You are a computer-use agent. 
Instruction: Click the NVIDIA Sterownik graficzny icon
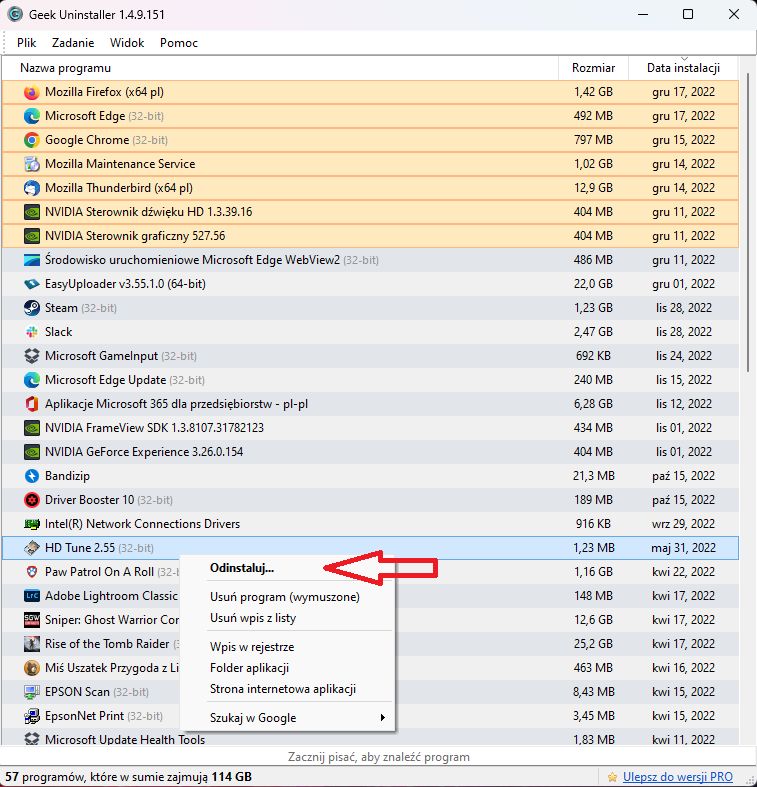pos(32,236)
